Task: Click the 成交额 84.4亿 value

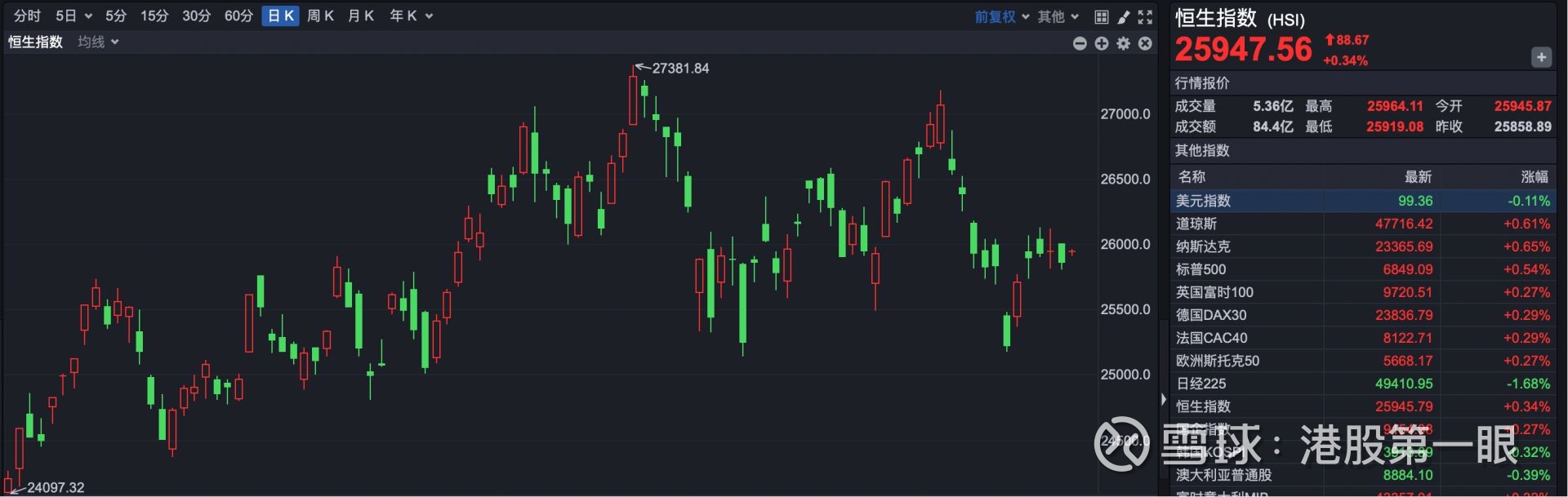Action: tap(1273, 126)
